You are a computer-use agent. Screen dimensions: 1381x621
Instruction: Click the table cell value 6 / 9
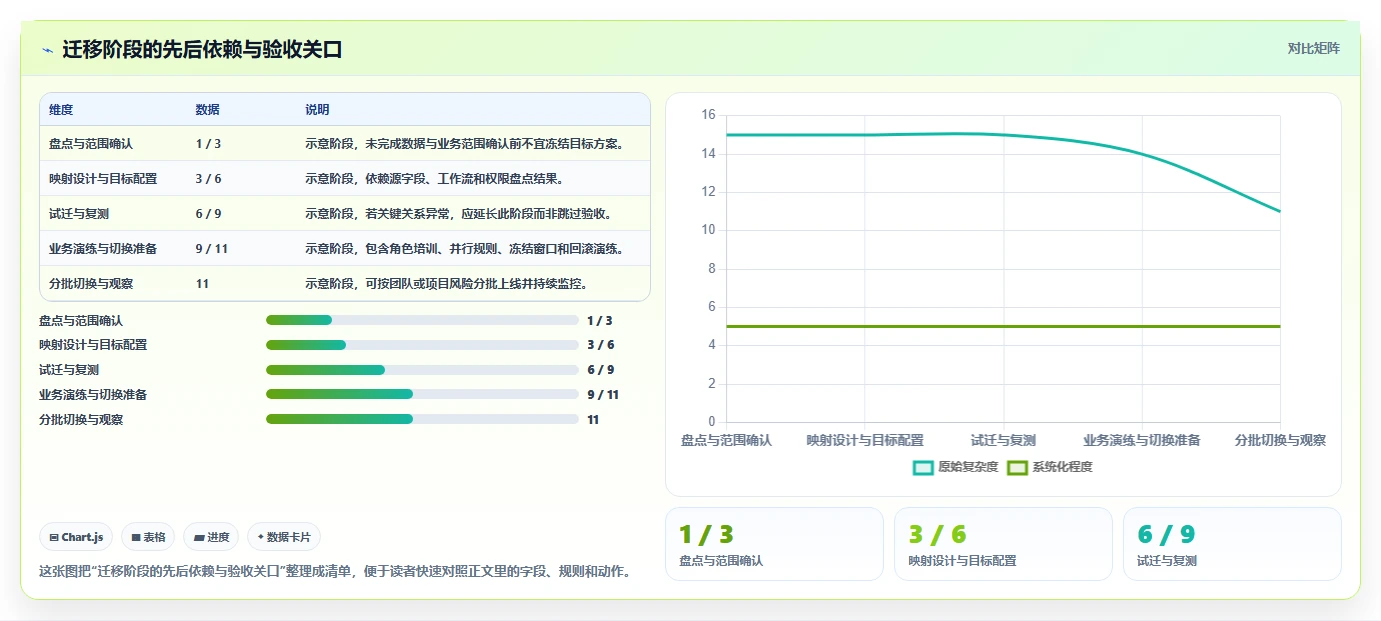[208, 214]
